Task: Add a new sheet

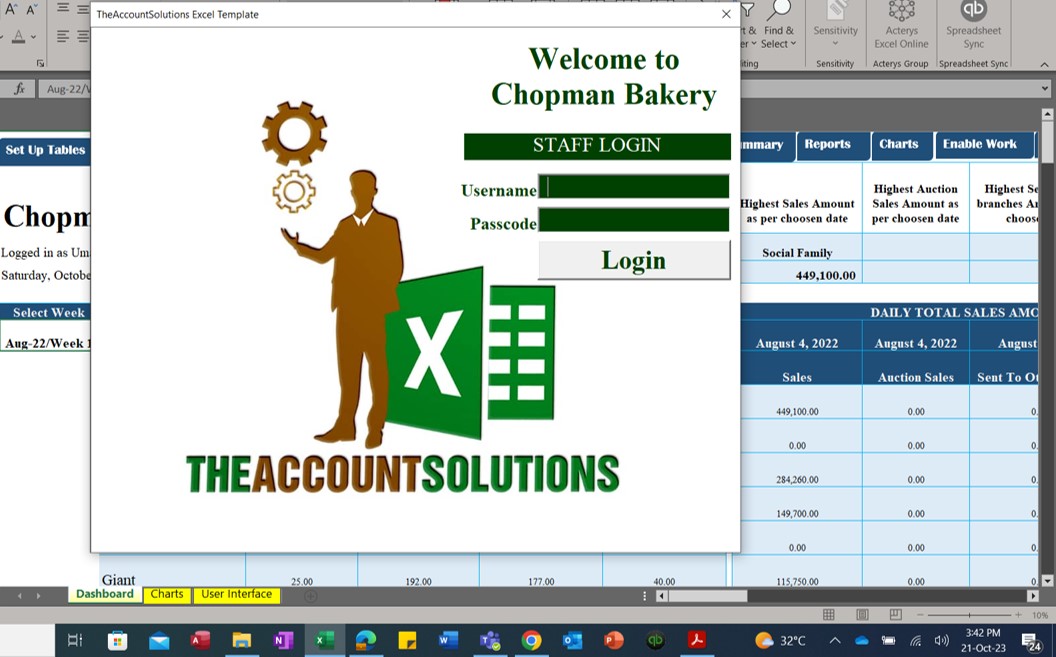Action: pyautogui.click(x=310, y=596)
